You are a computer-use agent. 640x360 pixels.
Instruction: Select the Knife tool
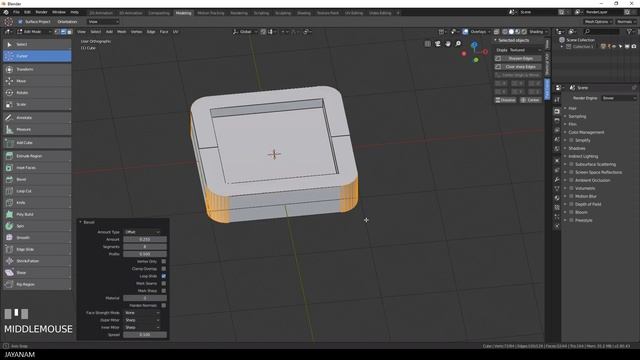tap(37, 202)
